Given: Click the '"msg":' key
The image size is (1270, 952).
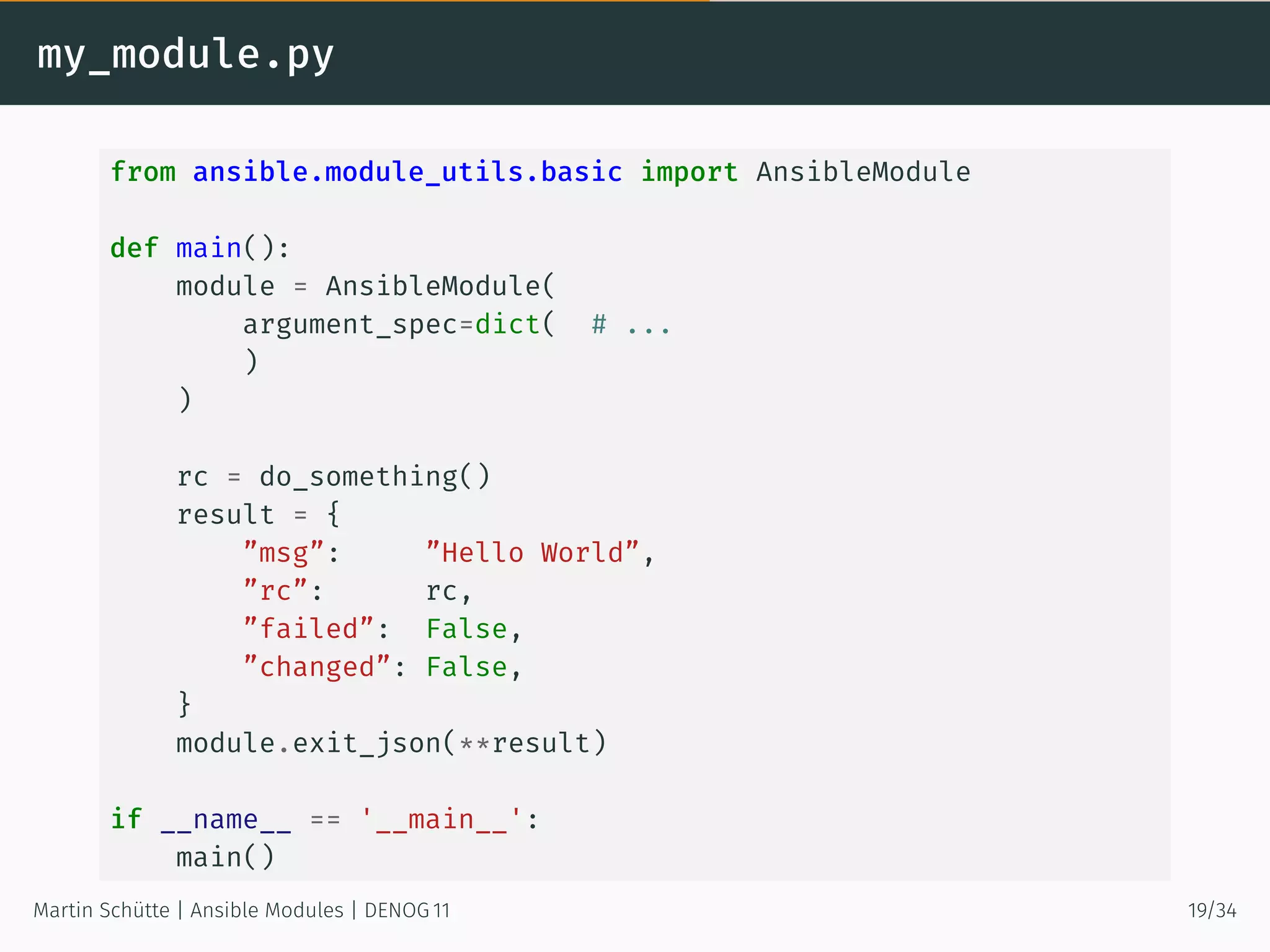Looking at the screenshot, I should (x=291, y=553).
